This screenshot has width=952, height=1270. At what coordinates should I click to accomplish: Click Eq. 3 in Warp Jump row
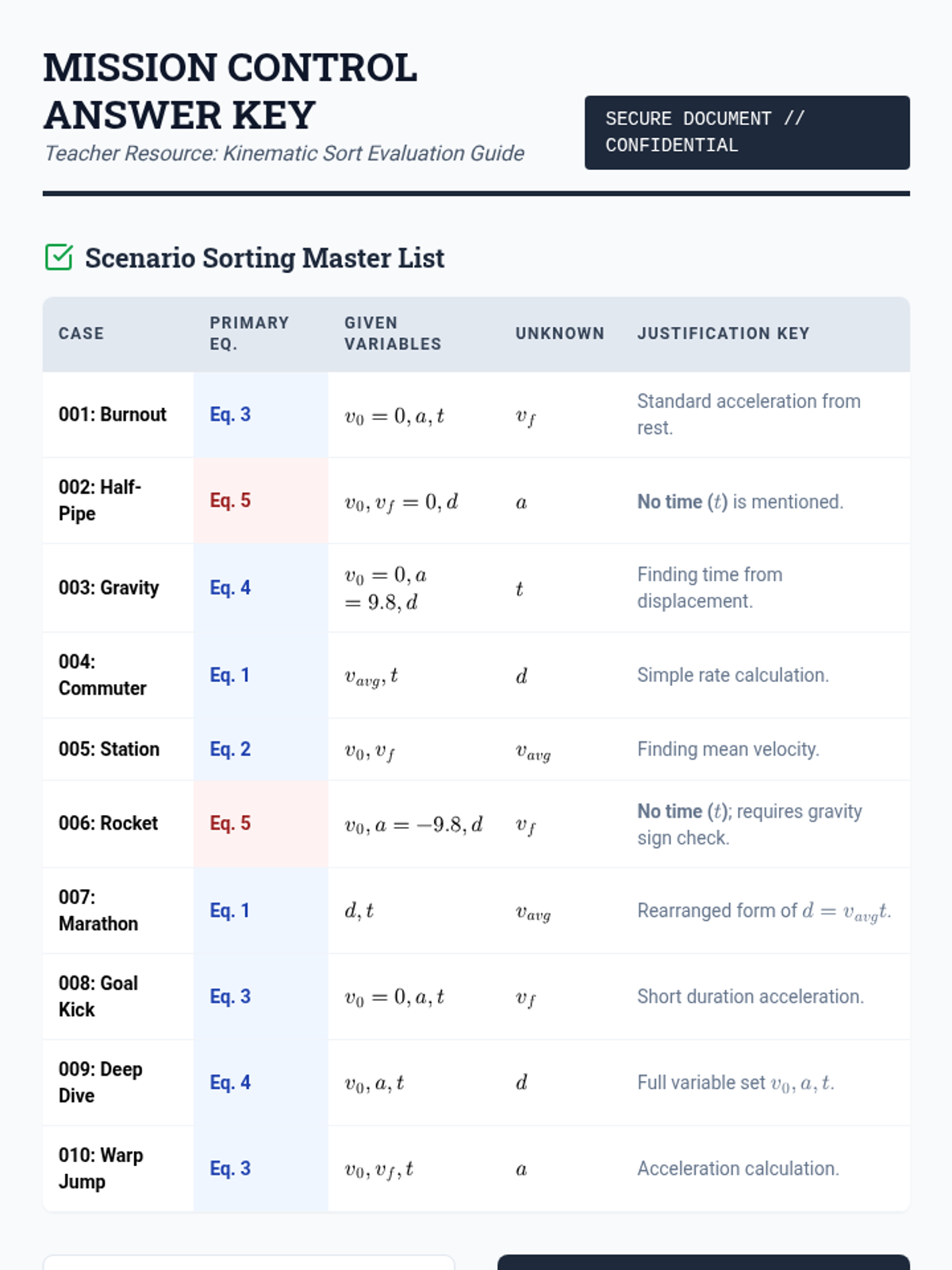pos(230,1168)
